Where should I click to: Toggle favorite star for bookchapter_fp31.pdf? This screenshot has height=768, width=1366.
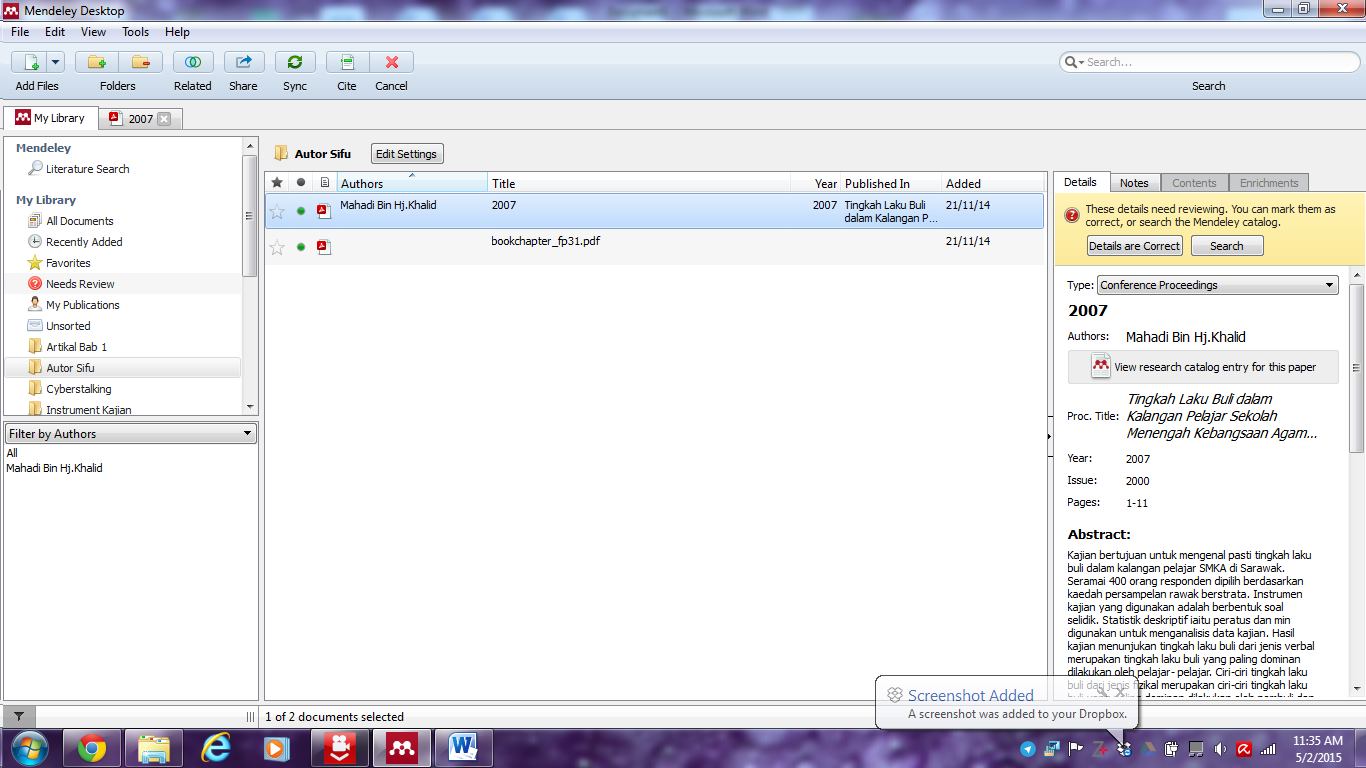[x=277, y=247]
